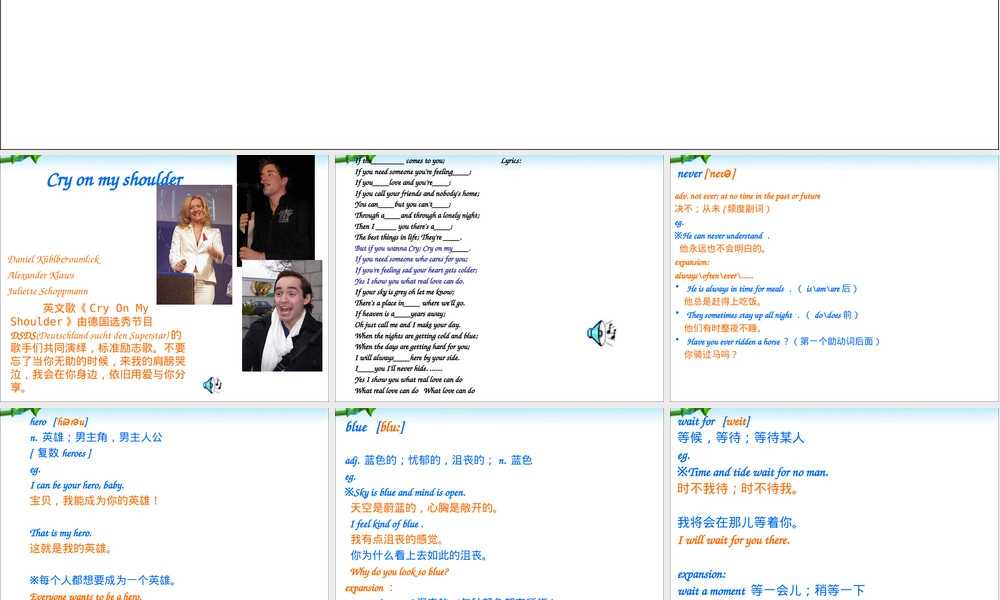Click lyric line 'But if you wanna Cry; Cry on my'
Viewport: 1000px width, 600px height.
pos(413,248)
